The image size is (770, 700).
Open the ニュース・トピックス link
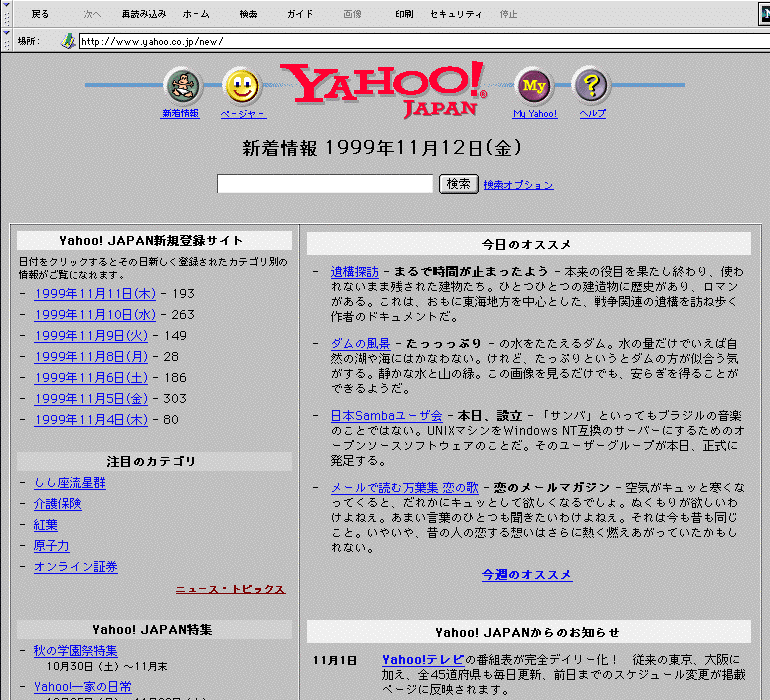click(230, 589)
